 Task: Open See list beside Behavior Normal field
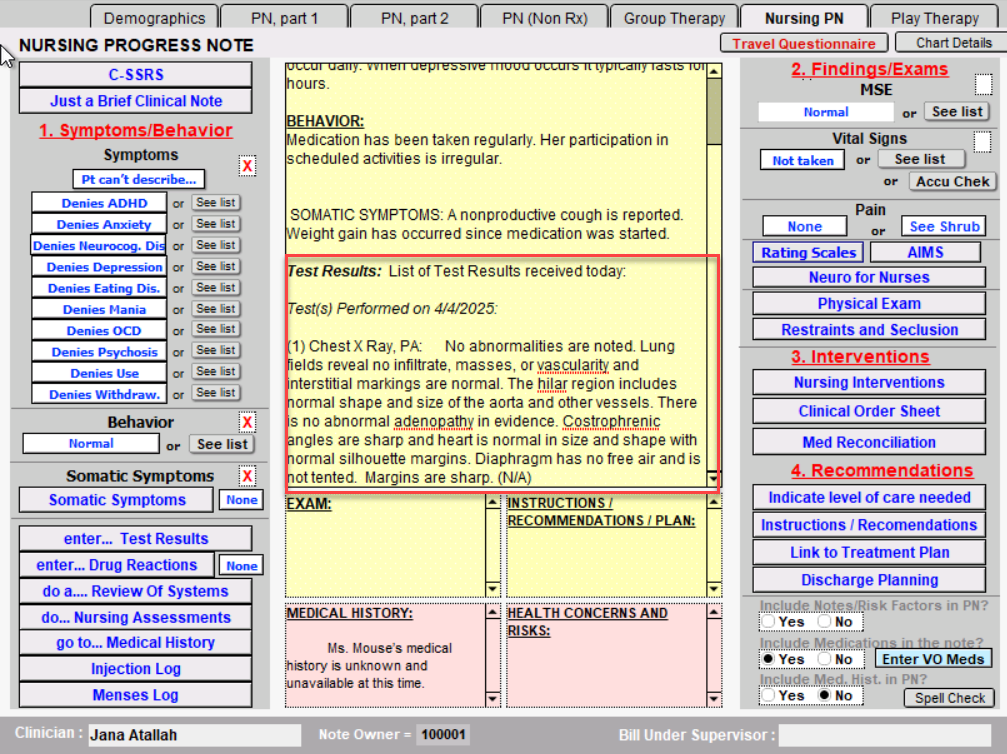click(222, 444)
